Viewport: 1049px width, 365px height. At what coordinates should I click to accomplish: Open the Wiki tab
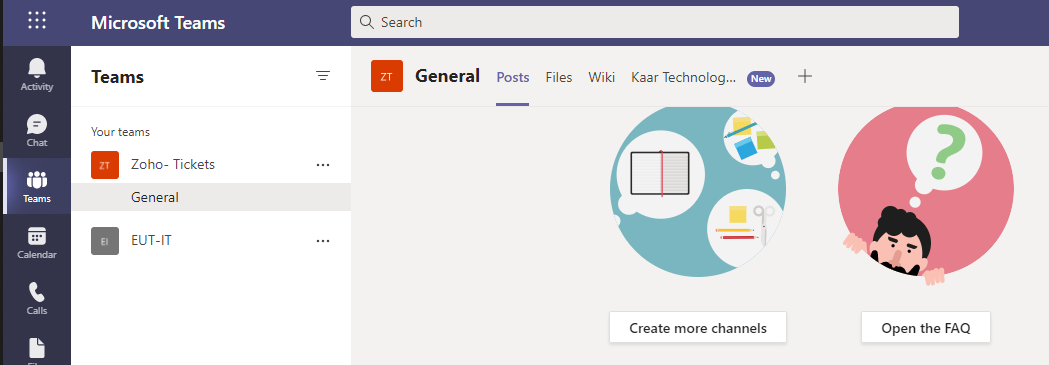[x=601, y=78]
